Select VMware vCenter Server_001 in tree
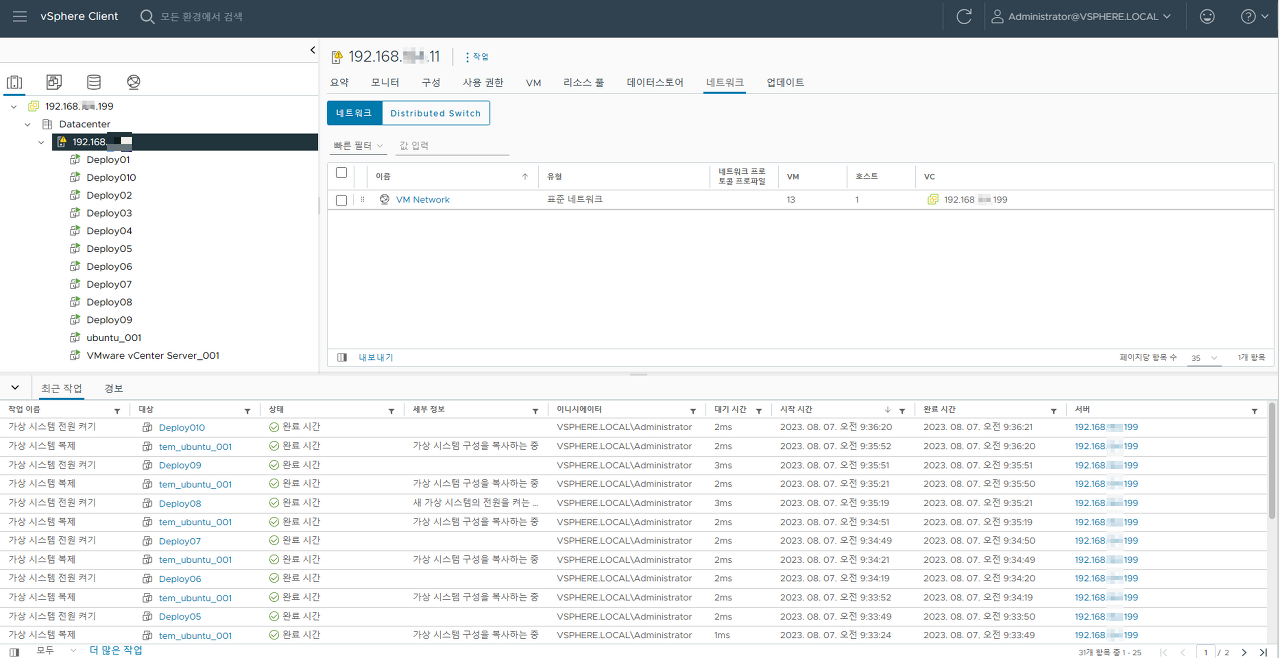This screenshot has height=658, width=1280. (153, 356)
